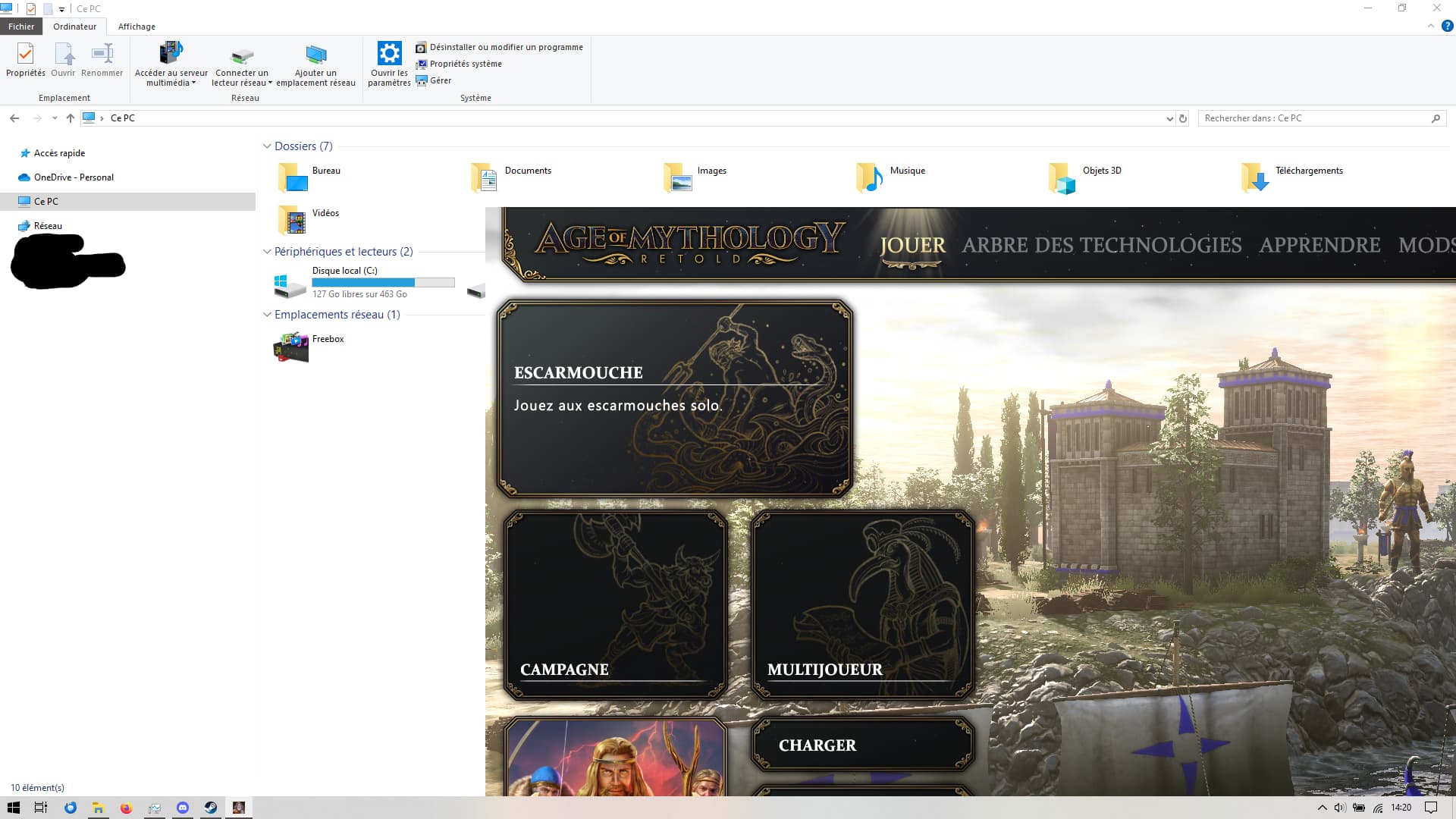Click the Propriétés ribbon icon
The height and width of the screenshot is (819, 1456).
pos(25,55)
